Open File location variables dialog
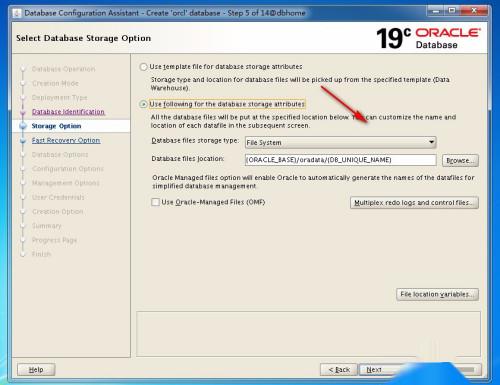This screenshot has width=500, height=385. coord(437,294)
